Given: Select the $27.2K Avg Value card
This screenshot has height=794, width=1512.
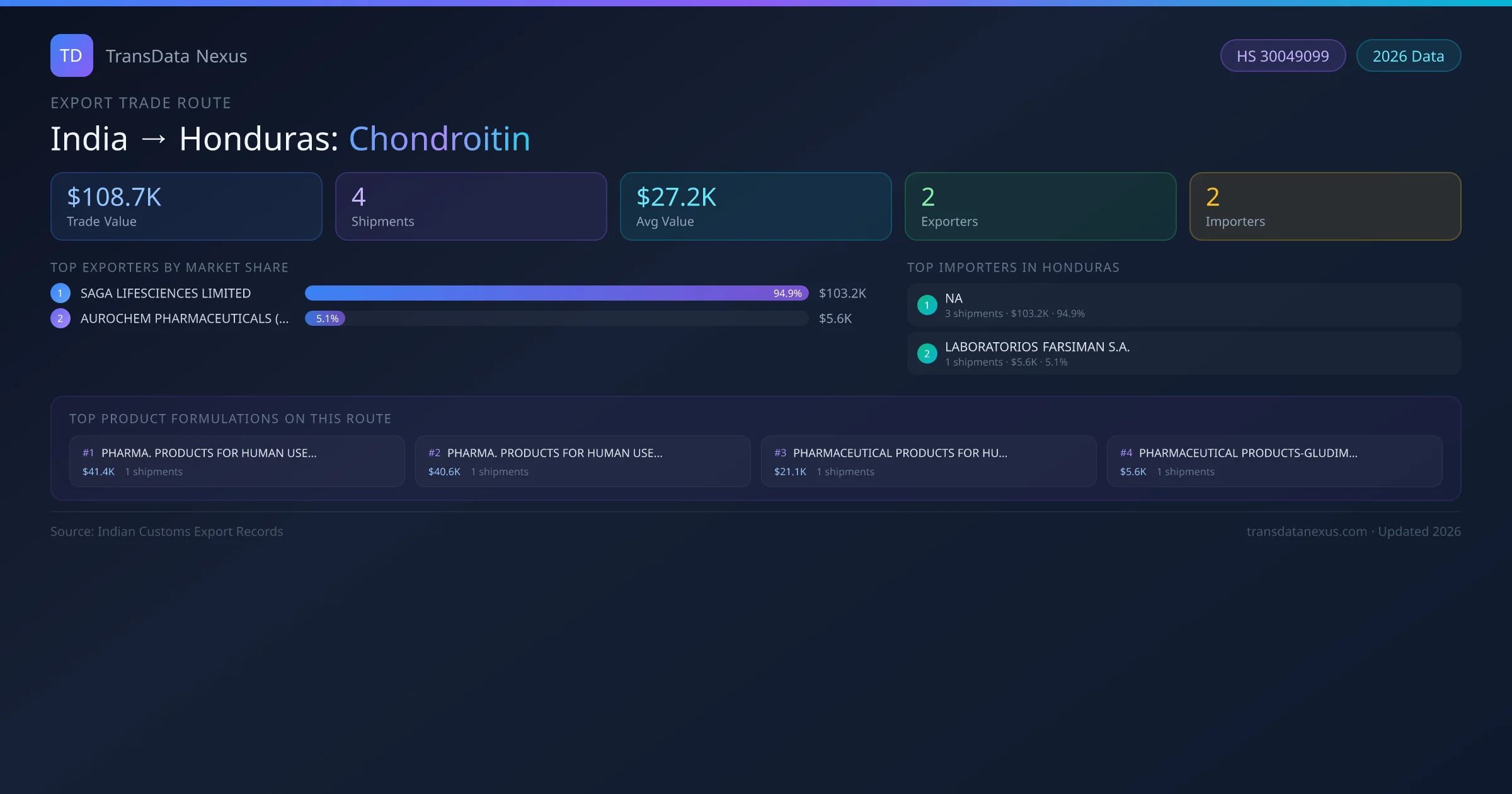Looking at the screenshot, I should (755, 207).
